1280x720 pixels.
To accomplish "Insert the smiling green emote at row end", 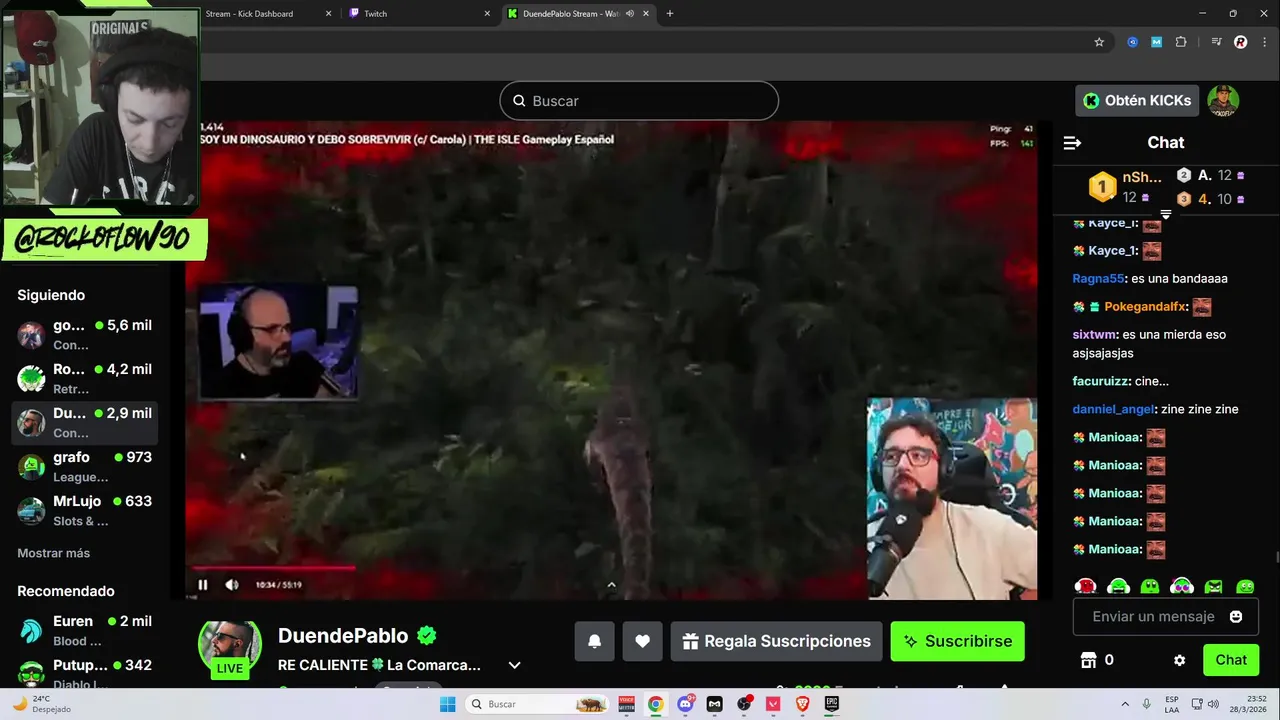I will click(x=1245, y=587).
